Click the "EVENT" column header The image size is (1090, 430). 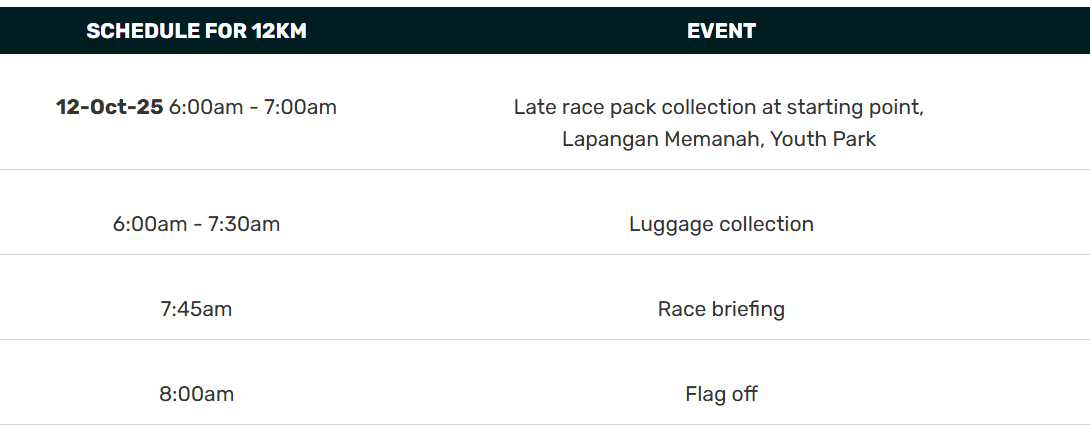click(721, 31)
